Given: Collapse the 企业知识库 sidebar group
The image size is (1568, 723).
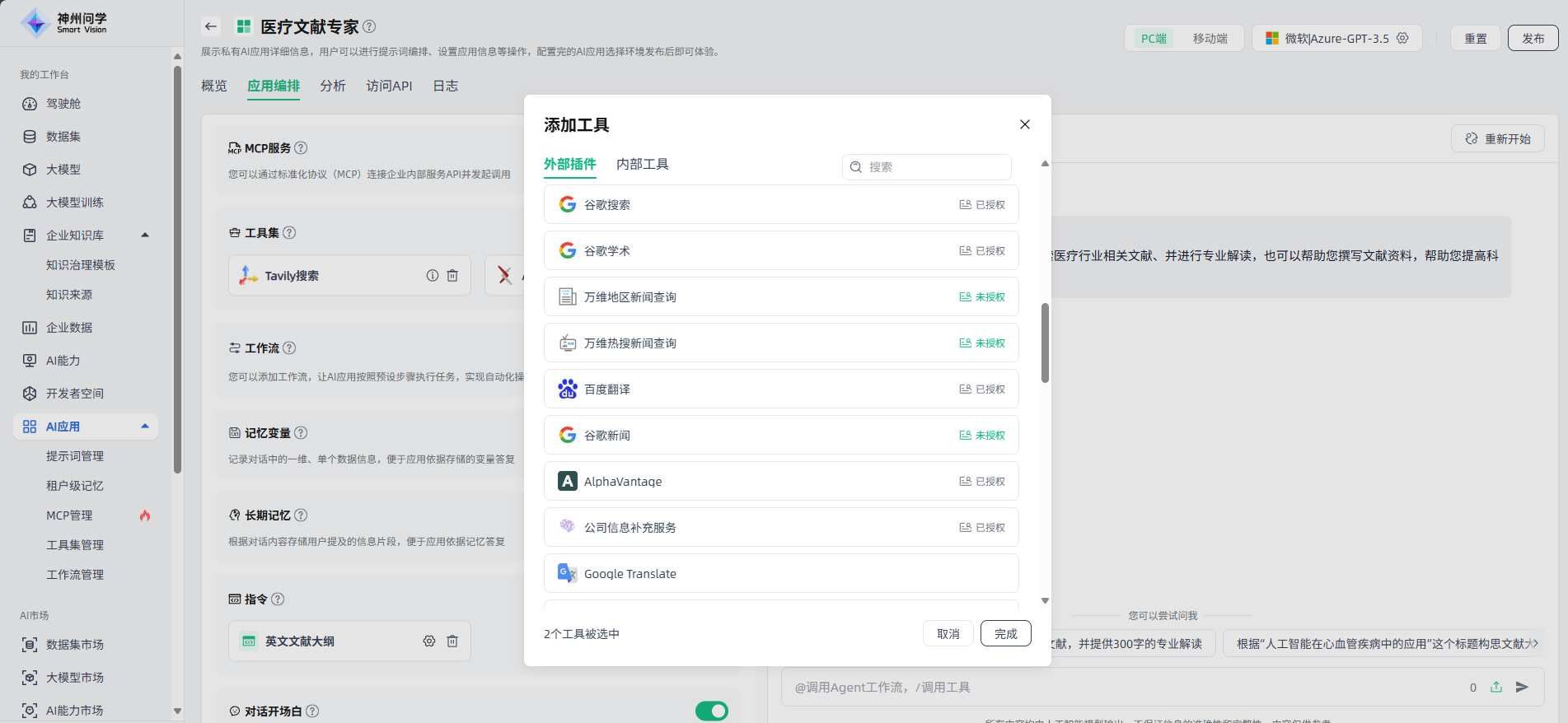Looking at the screenshot, I should [x=145, y=236].
